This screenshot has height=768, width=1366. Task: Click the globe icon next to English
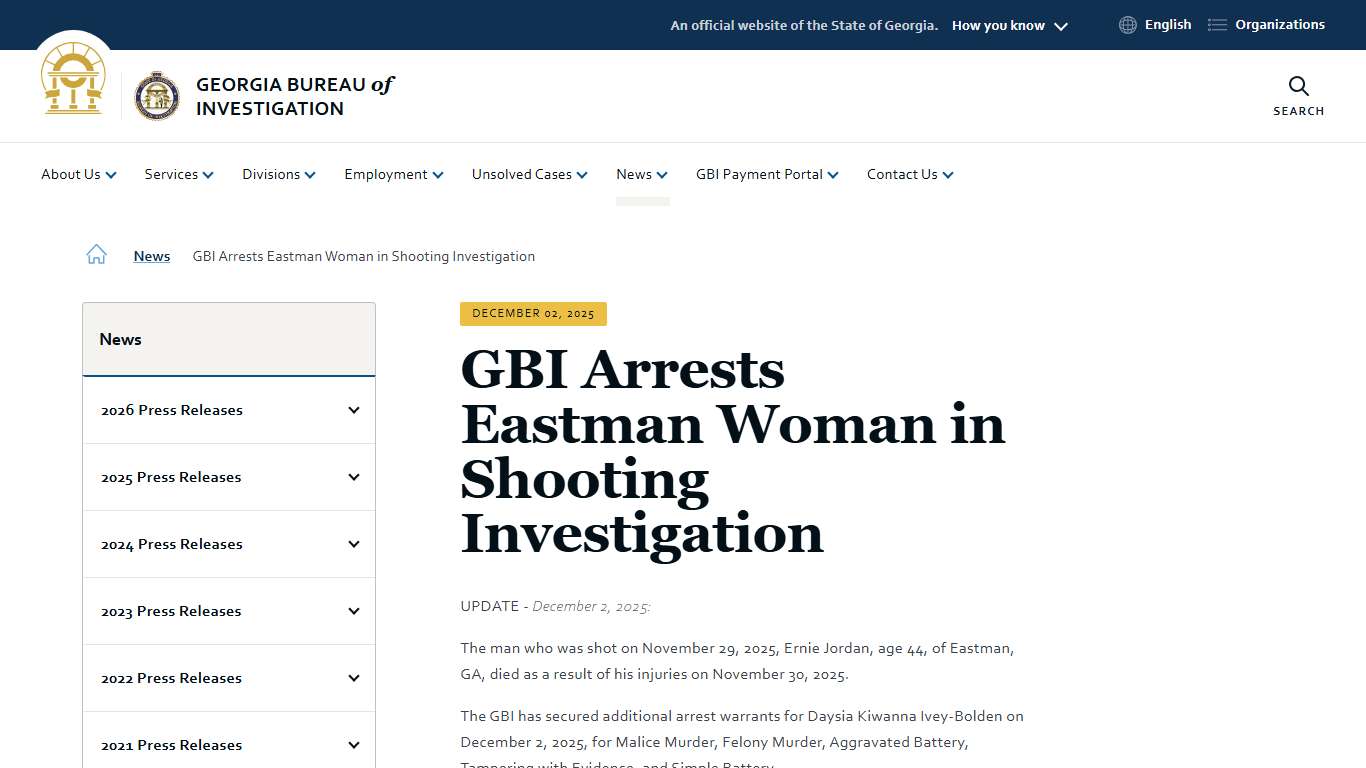click(x=1127, y=24)
